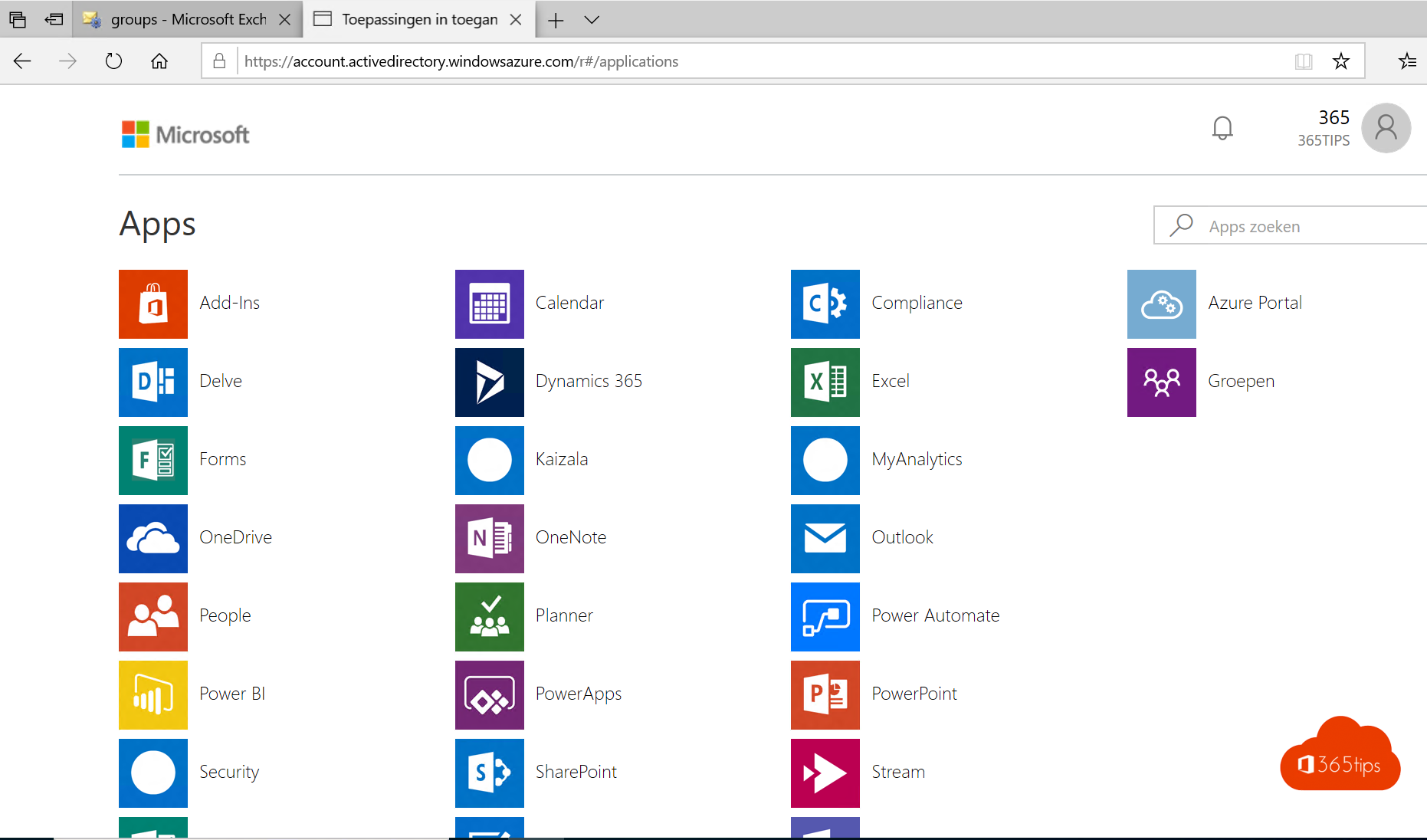Open the OneDrive cloud icon
The image size is (1427, 840).
153,539
